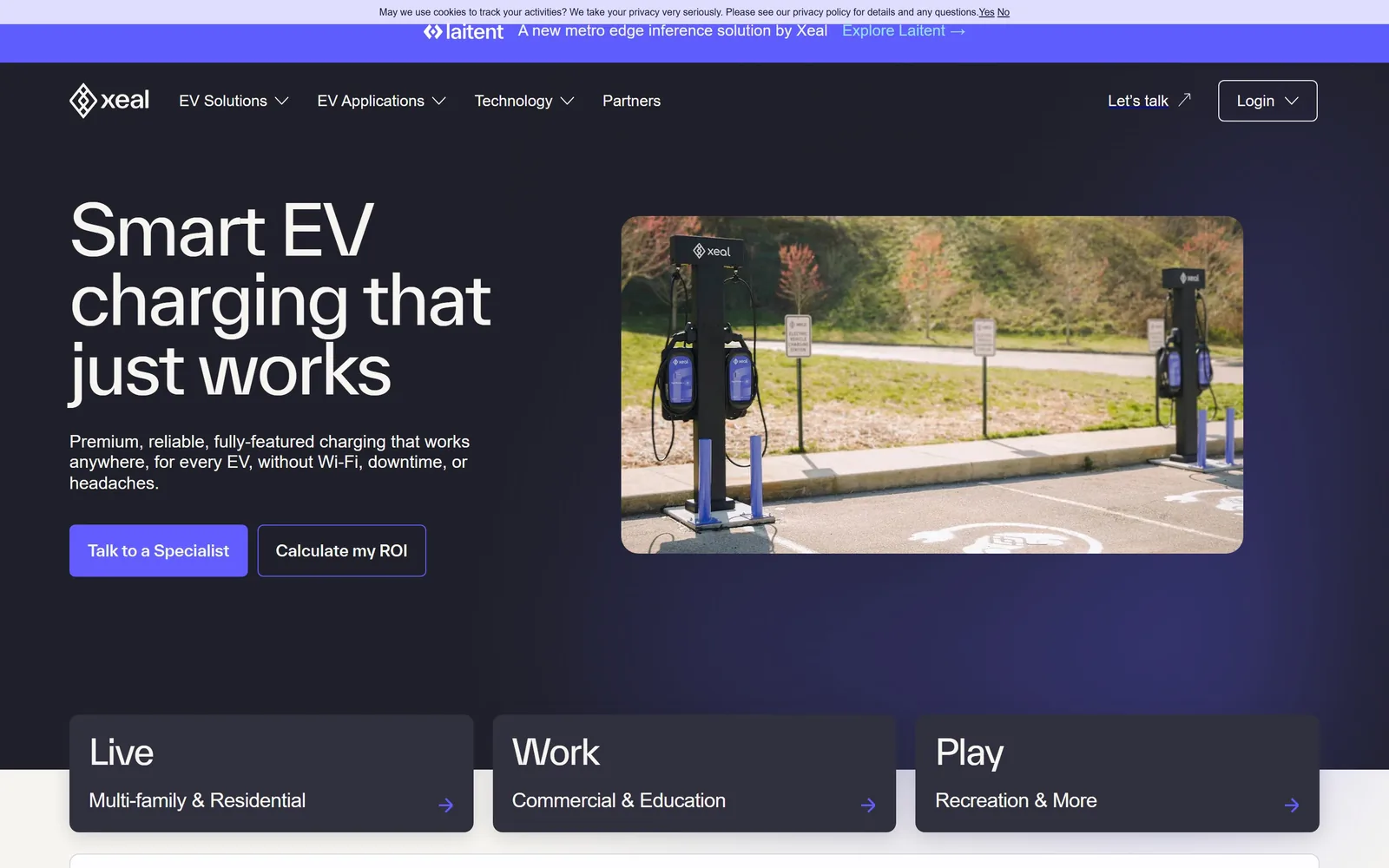The height and width of the screenshot is (868, 1389).
Task: Click the 'A new metro edge inference solution' text
Action: pos(673,31)
